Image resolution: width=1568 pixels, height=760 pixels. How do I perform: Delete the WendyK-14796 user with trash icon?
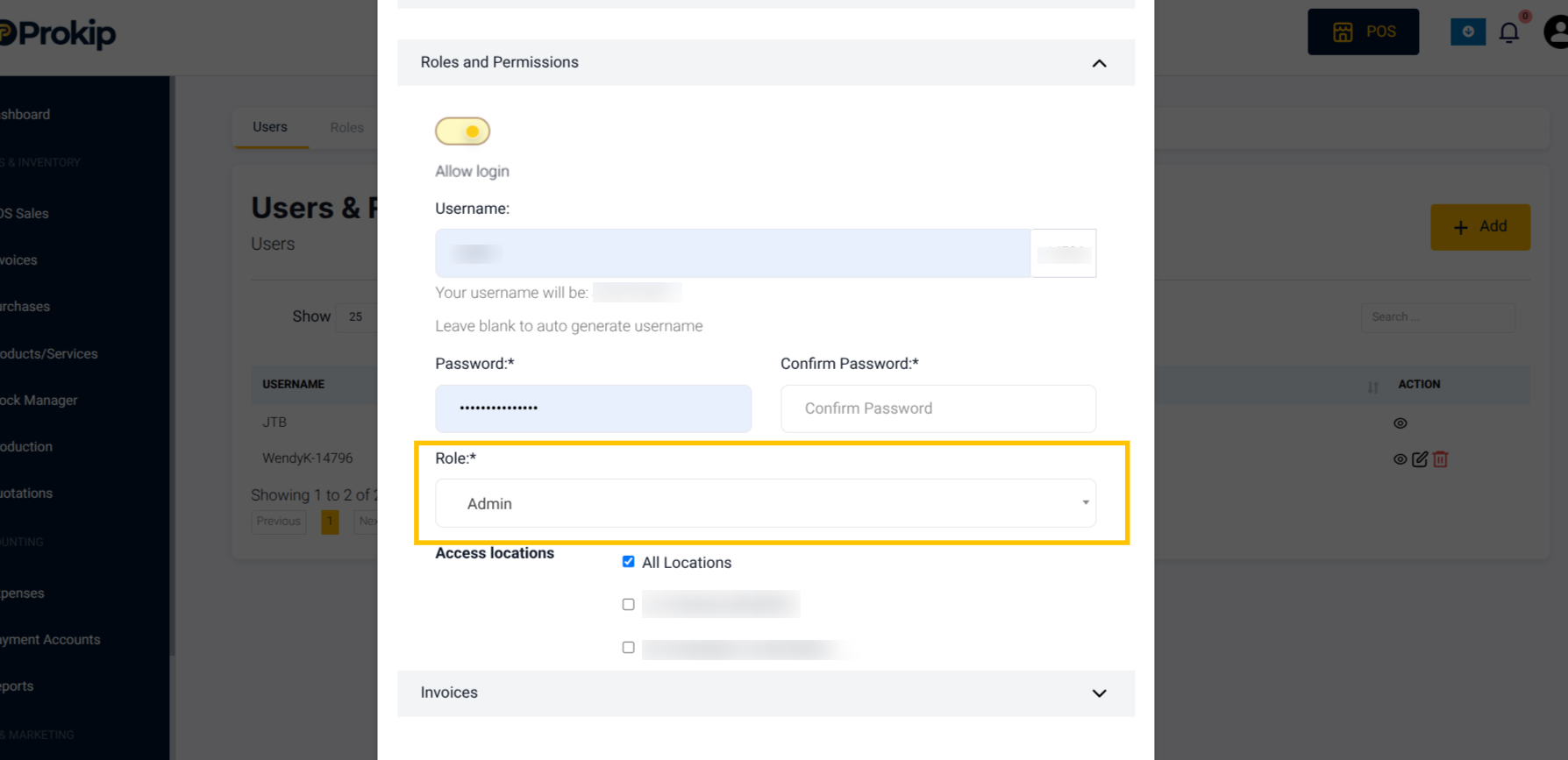1440,458
